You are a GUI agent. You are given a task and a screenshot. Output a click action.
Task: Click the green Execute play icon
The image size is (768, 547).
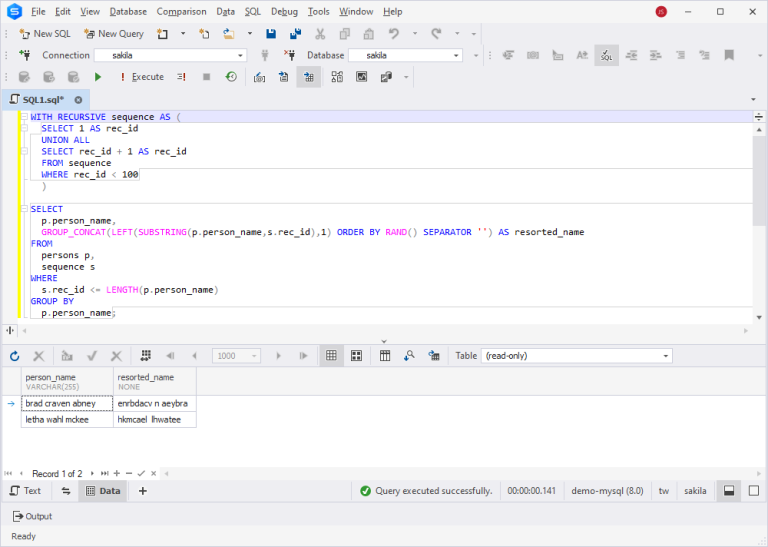pyautogui.click(x=98, y=77)
